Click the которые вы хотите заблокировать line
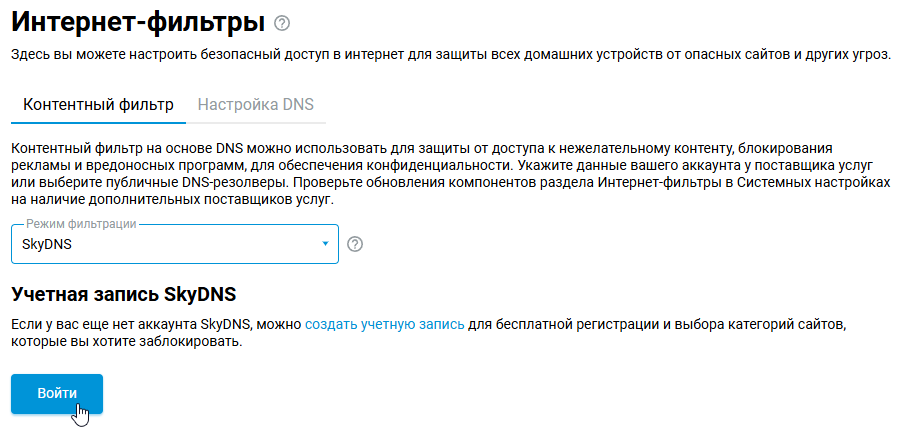 [x=126, y=343]
